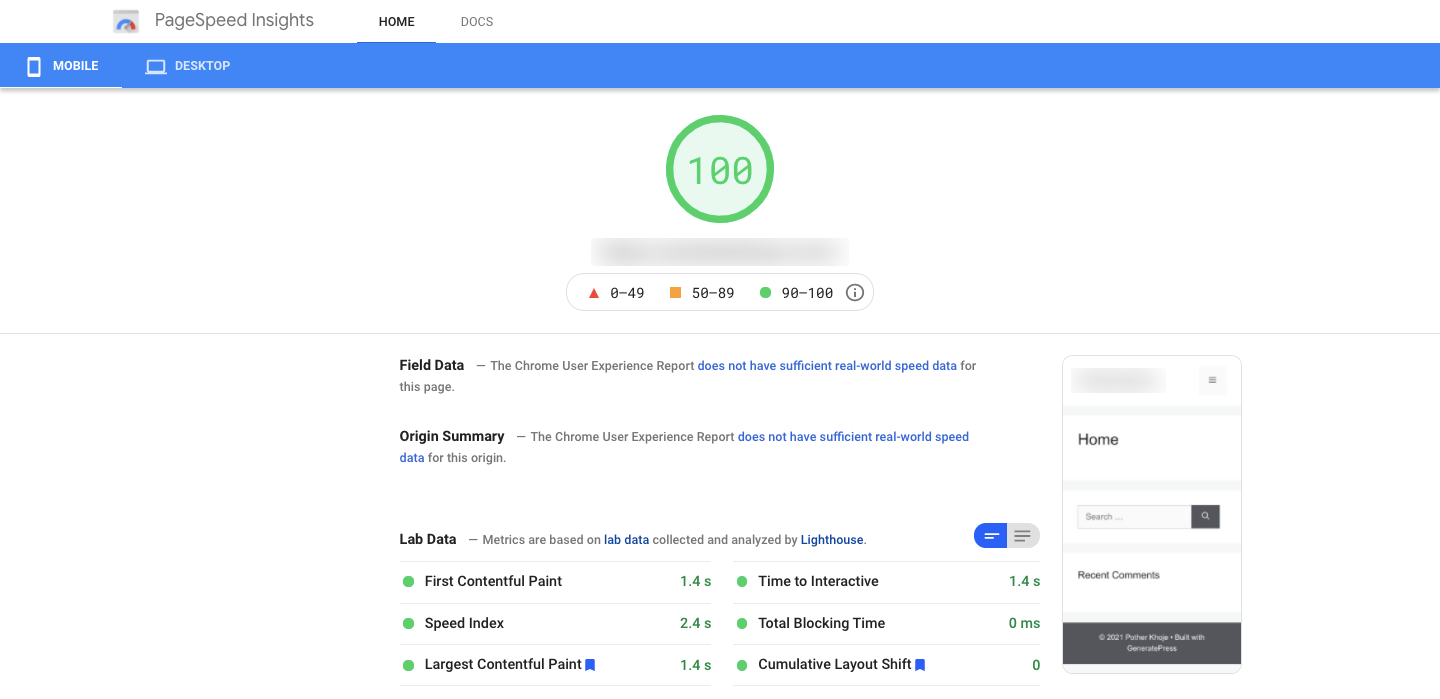Switch Lab Data to expanded description view
The height and width of the screenshot is (699, 1440).
click(x=1023, y=536)
